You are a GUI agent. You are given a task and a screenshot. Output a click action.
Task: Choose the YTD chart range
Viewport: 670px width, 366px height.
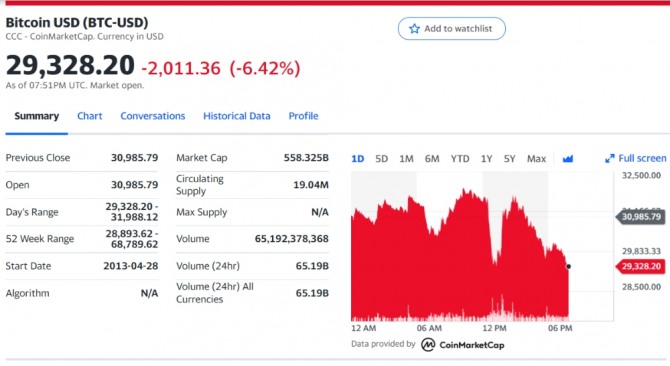pyautogui.click(x=460, y=159)
